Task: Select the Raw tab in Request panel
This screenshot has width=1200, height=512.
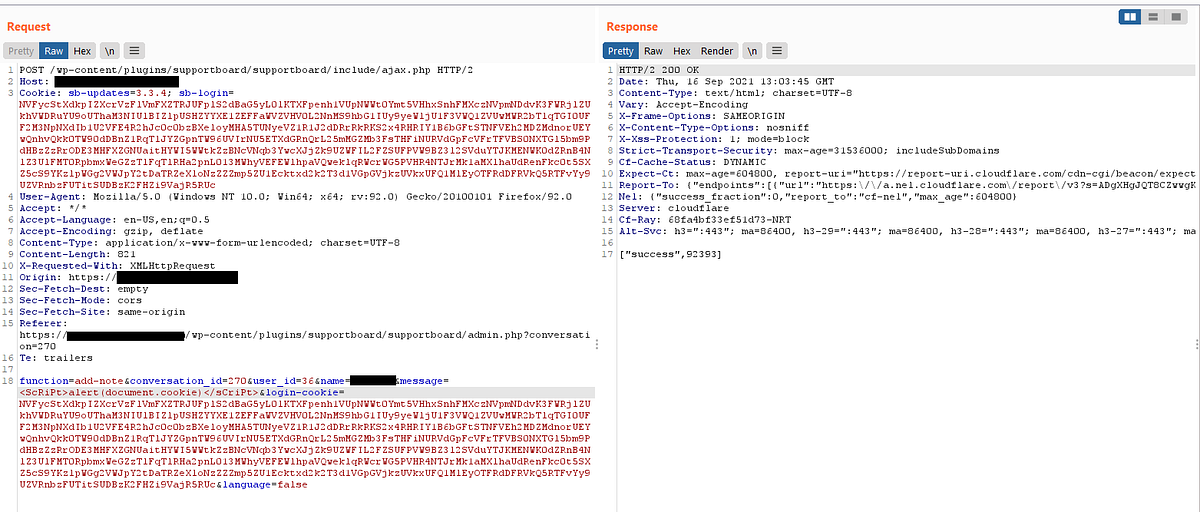Action: click(54, 50)
